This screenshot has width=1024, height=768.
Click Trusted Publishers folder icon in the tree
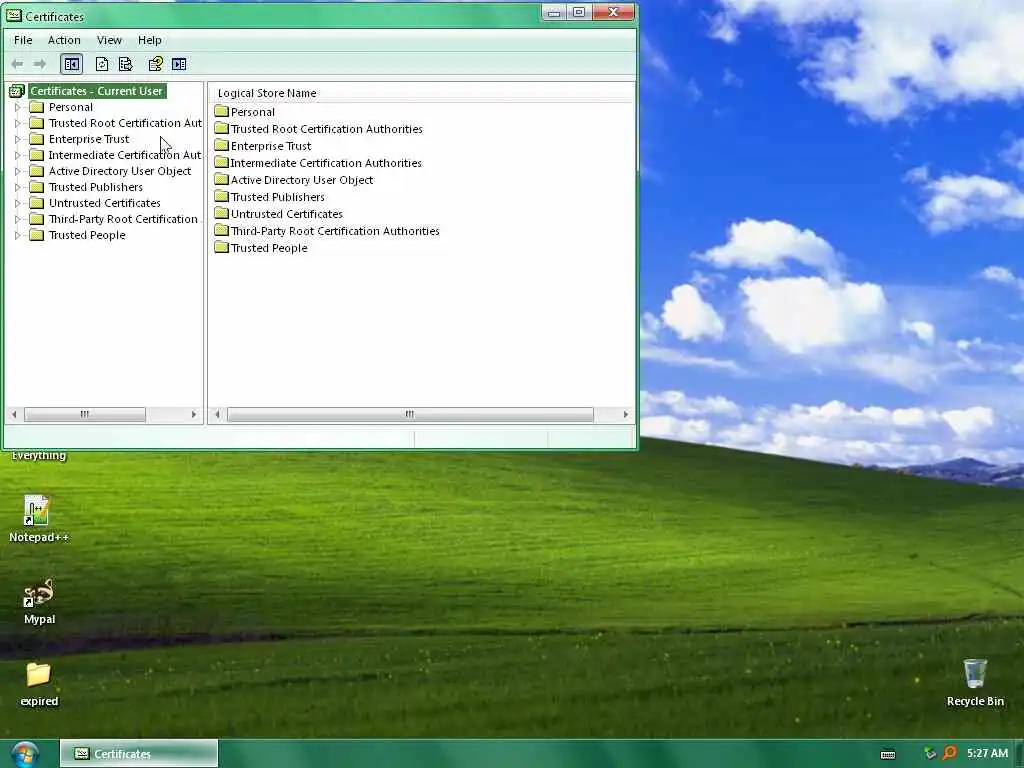(37, 187)
